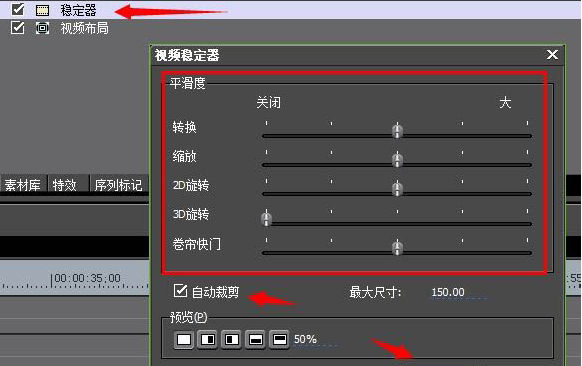Select right-half black split preview button
The height and width of the screenshot is (366, 582).
pyautogui.click(x=207, y=339)
